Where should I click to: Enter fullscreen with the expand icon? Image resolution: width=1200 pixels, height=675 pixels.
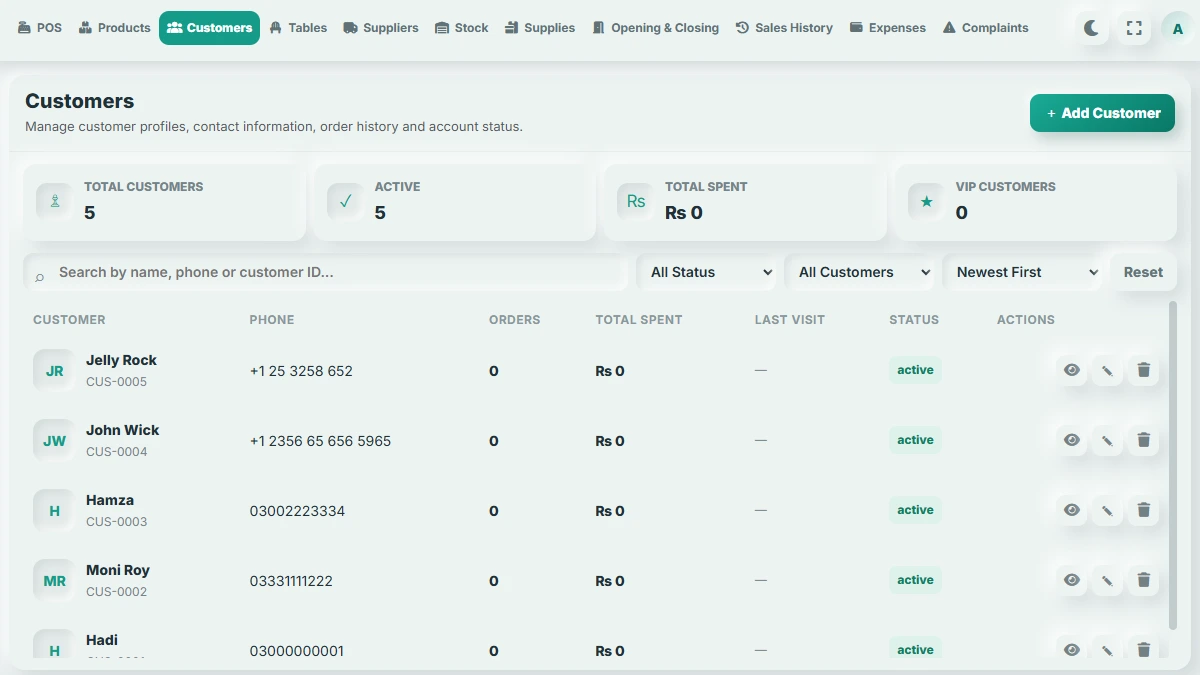click(x=1134, y=28)
